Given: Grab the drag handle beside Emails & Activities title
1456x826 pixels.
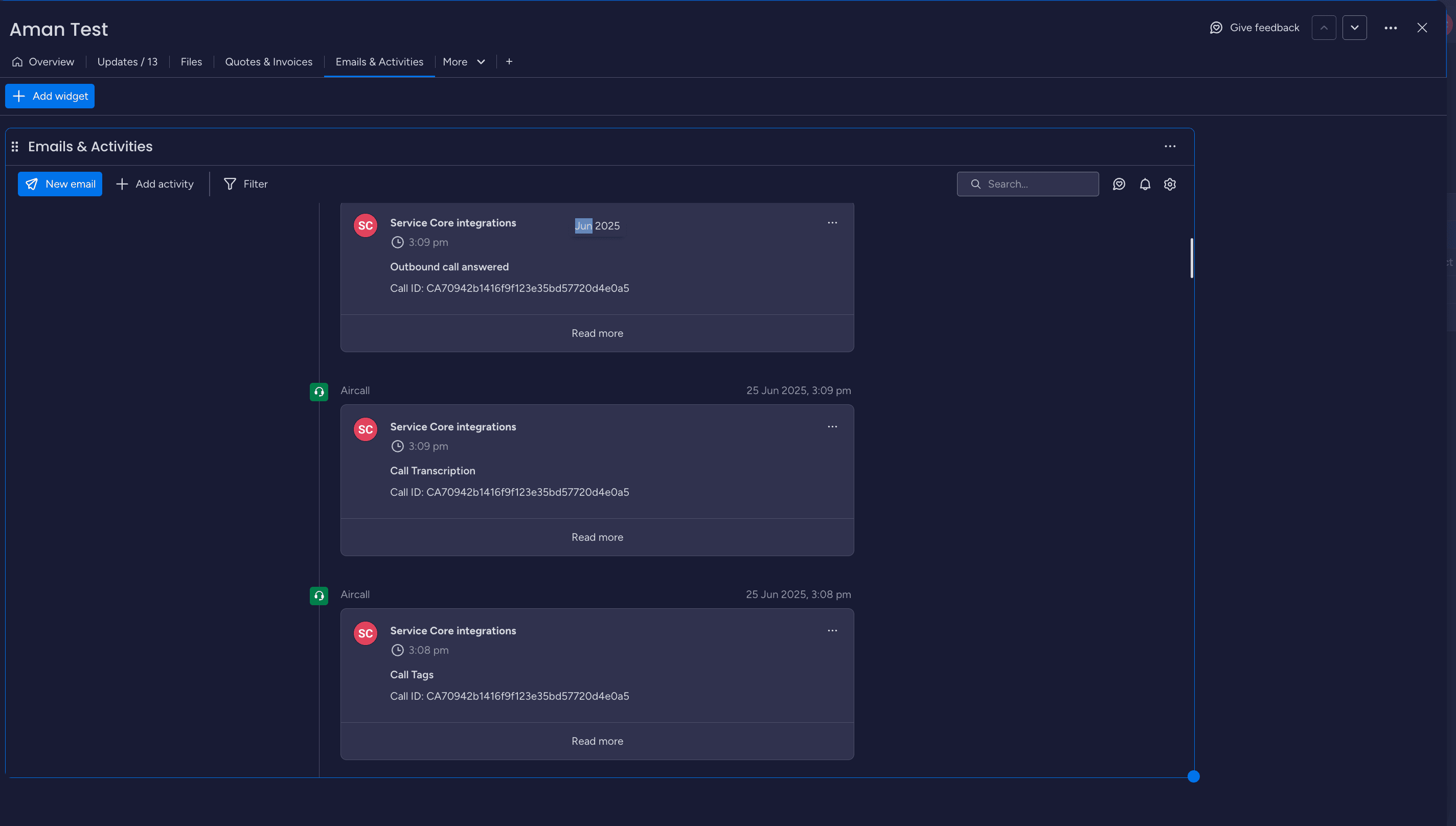Looking at the screenshot, I should 15,146.
